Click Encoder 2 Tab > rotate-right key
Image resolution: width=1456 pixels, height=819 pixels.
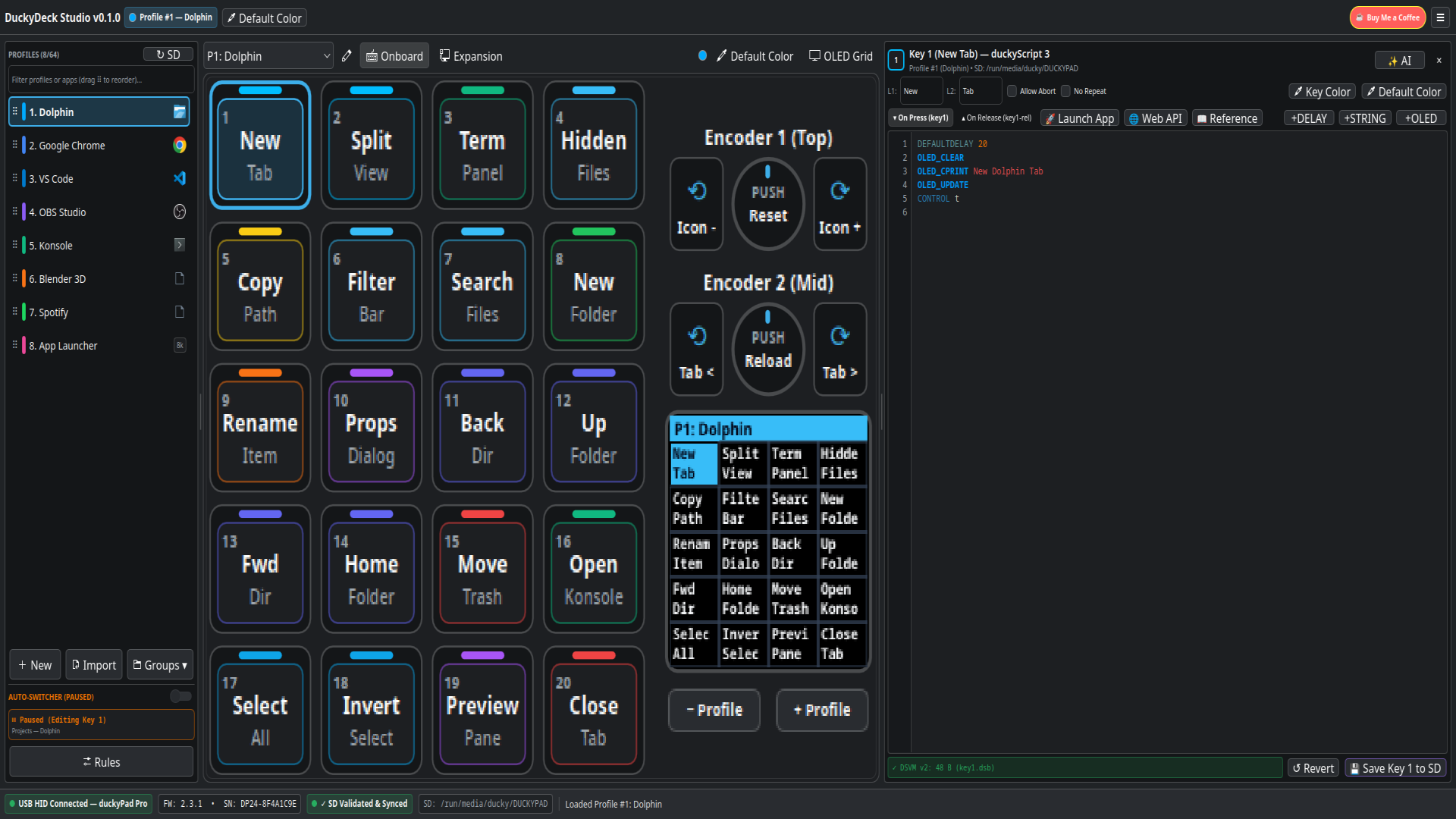coord(839,349)
